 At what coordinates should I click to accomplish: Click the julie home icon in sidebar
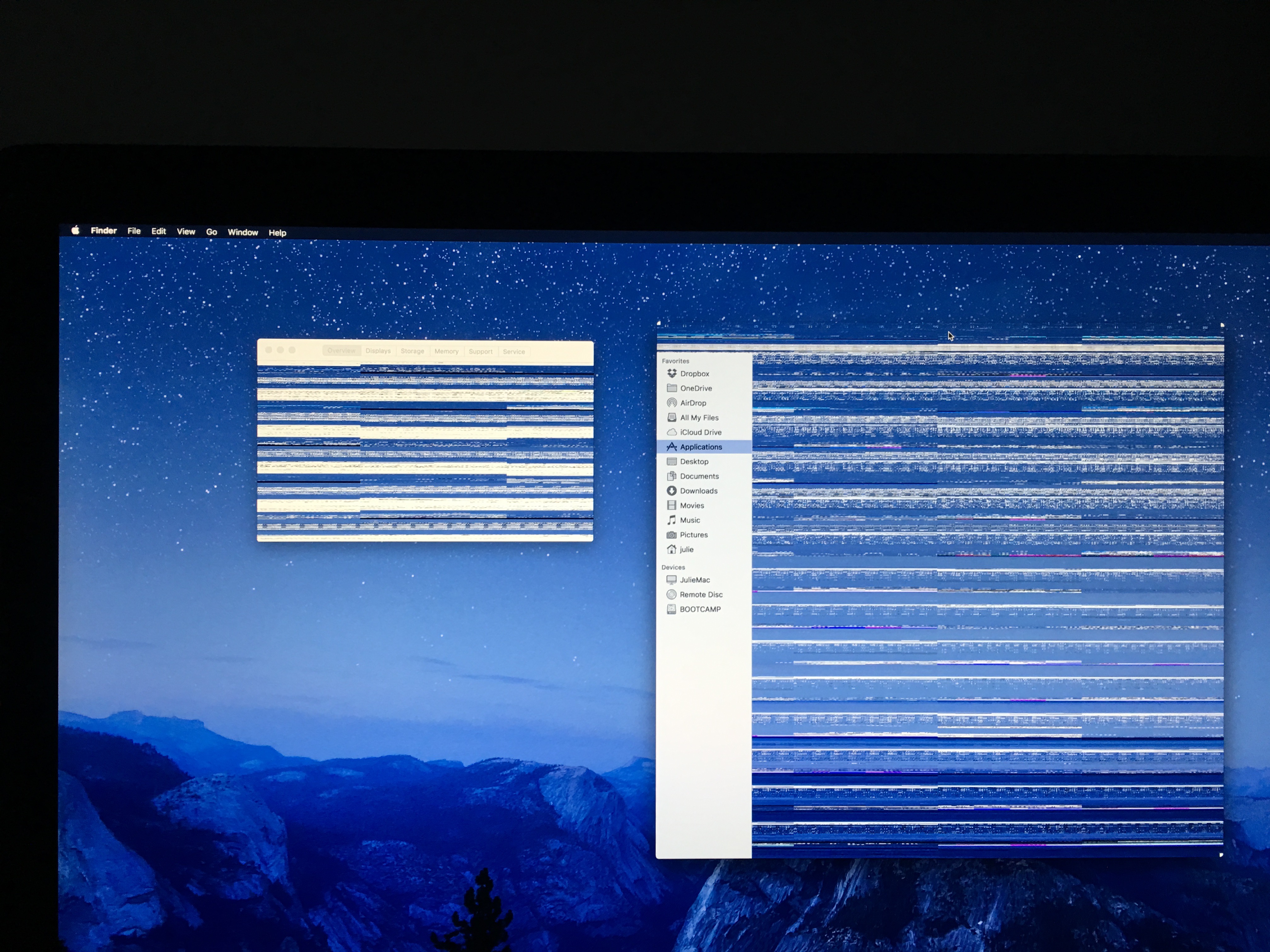tap(672, 549)
